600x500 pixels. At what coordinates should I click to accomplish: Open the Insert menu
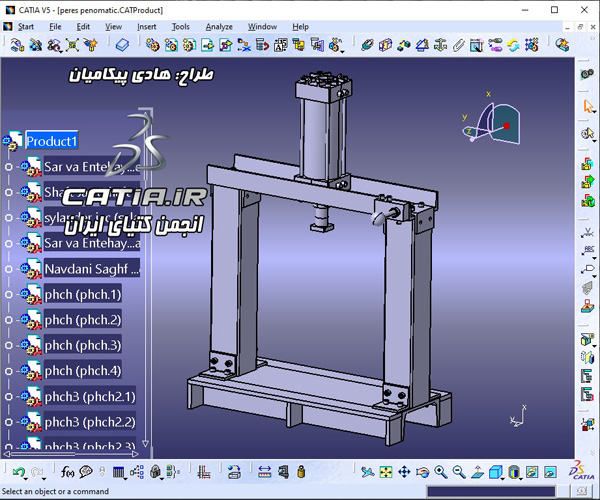pyautogui.click(x=147, y=27)
